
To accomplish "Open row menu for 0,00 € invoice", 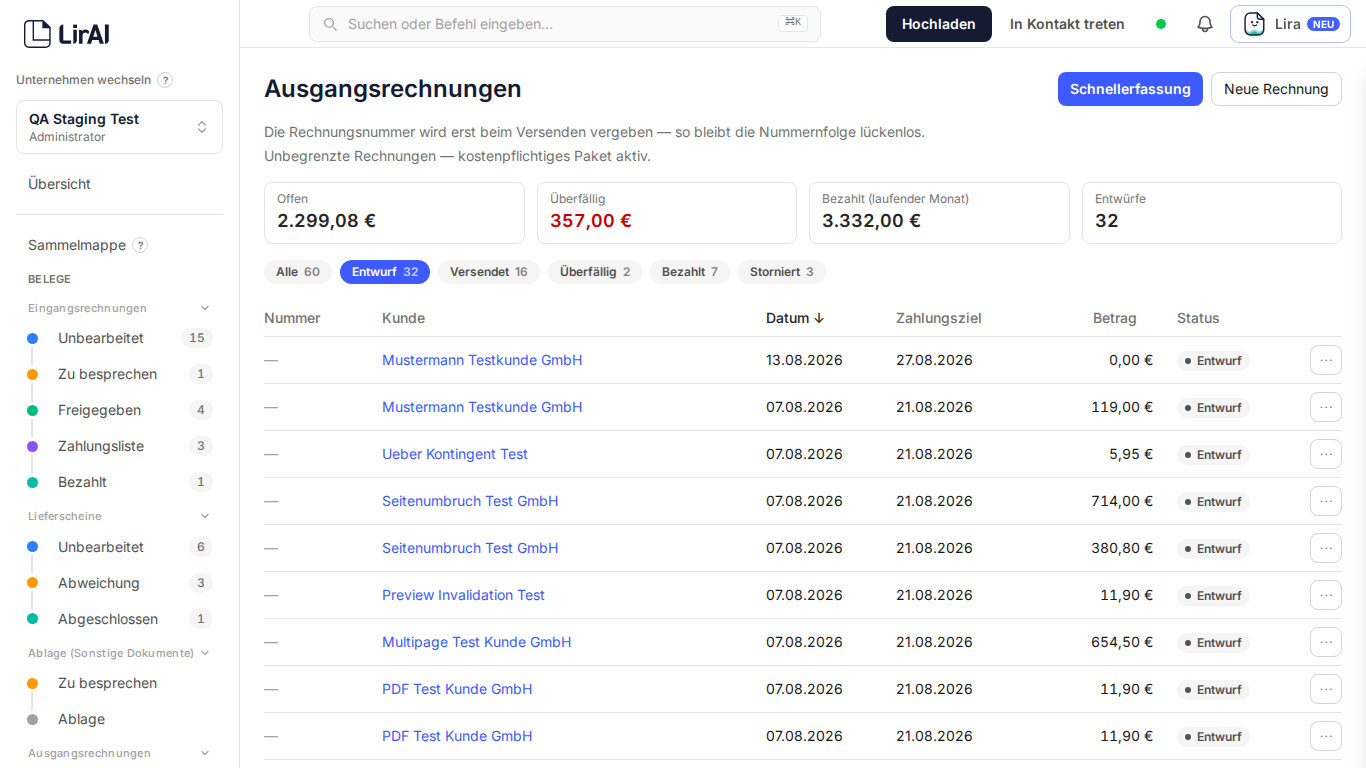I will click(x=1326, y=360).
